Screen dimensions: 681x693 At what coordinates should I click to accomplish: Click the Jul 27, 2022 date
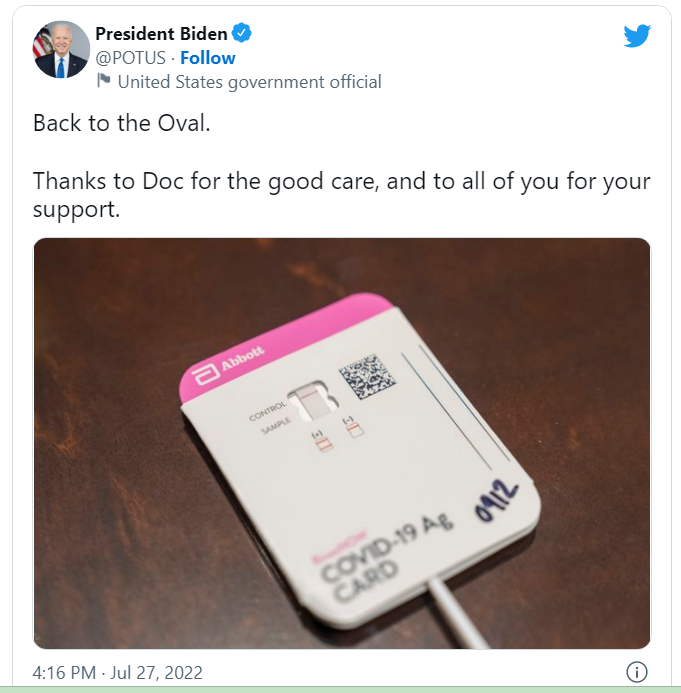tap(156, 673)
